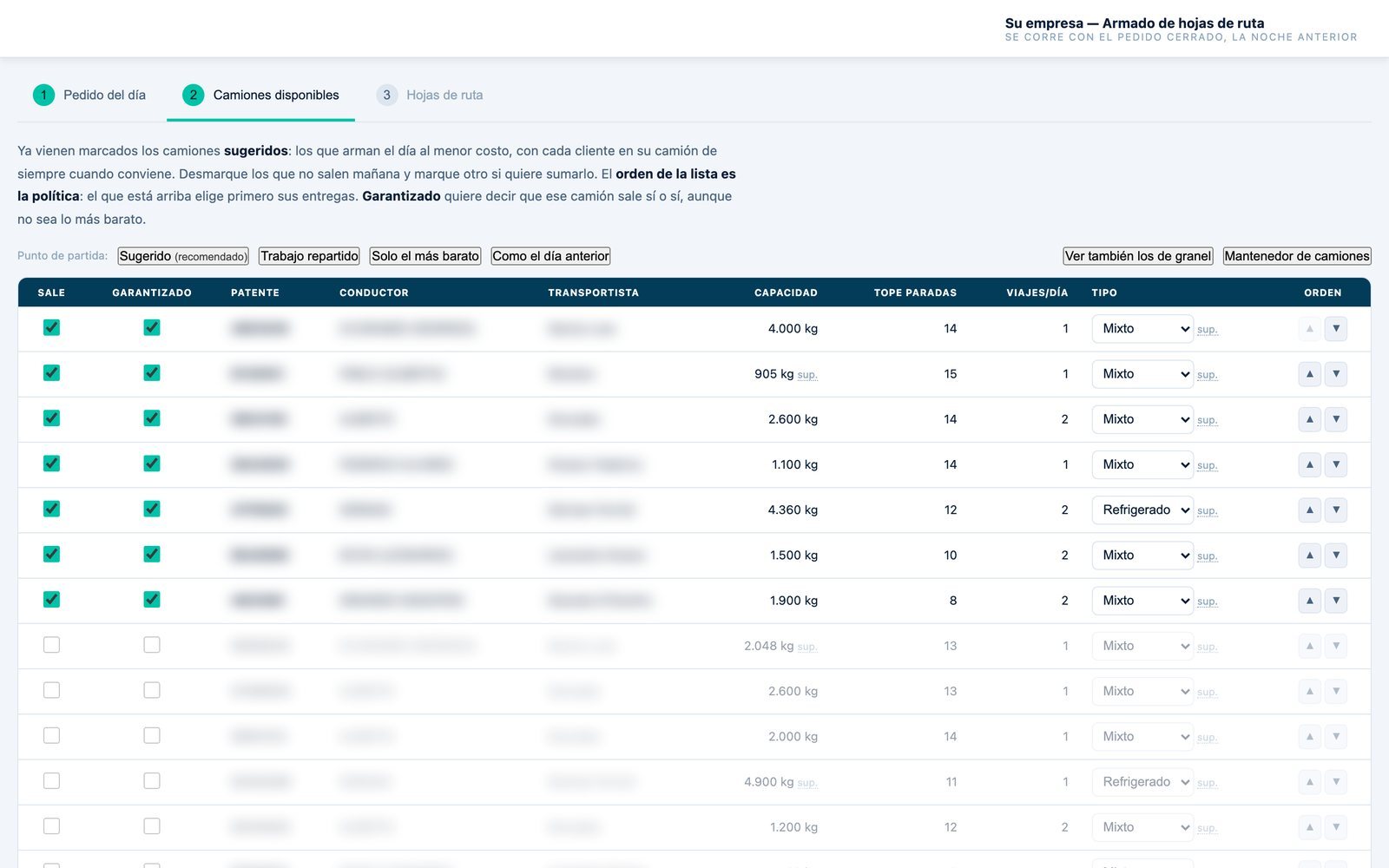Choose Como el día anterior preset
This screenshot has width=1389, height=868.
pos(550,256)
